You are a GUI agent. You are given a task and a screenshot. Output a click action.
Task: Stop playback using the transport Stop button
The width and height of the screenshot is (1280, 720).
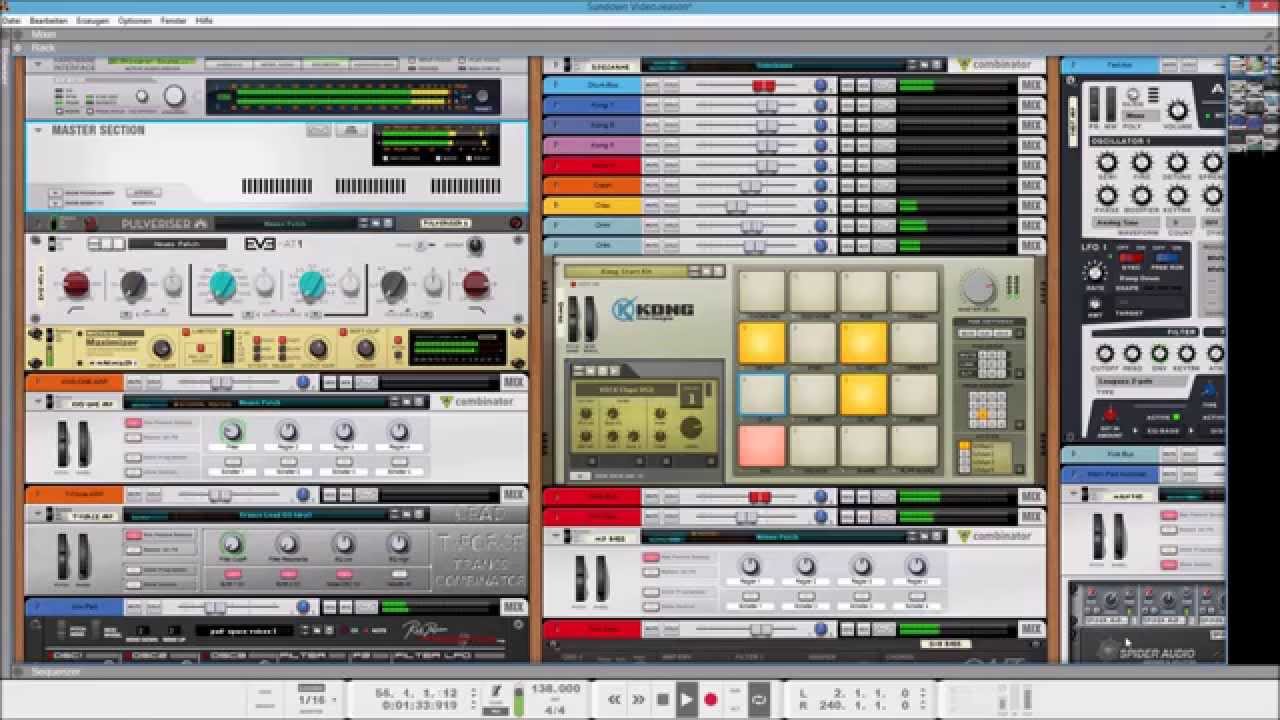pos(662,699)
